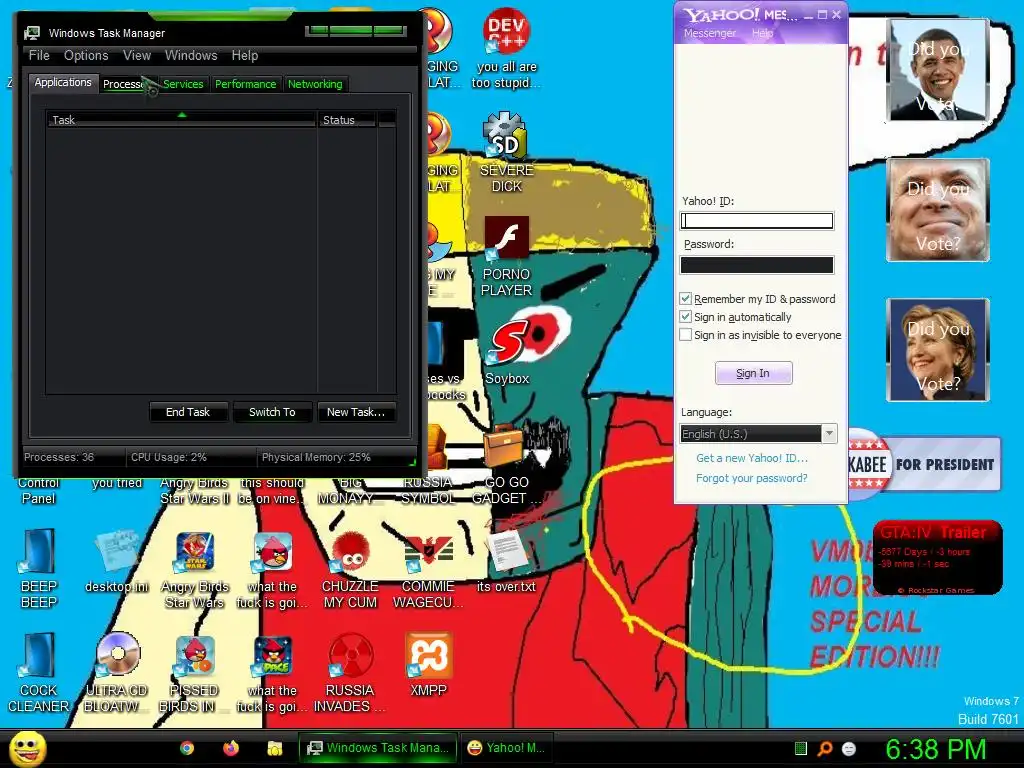Click the Switch To button
The height and width of the screenshot is (768, 1024).
[x=272, y=412]
